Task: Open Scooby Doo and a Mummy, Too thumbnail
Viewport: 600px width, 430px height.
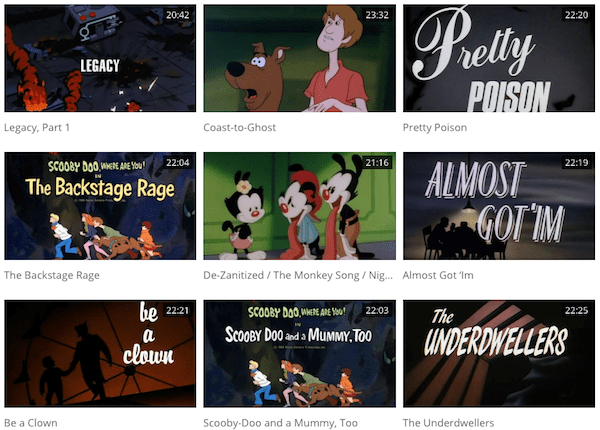Action: (300, 353)
